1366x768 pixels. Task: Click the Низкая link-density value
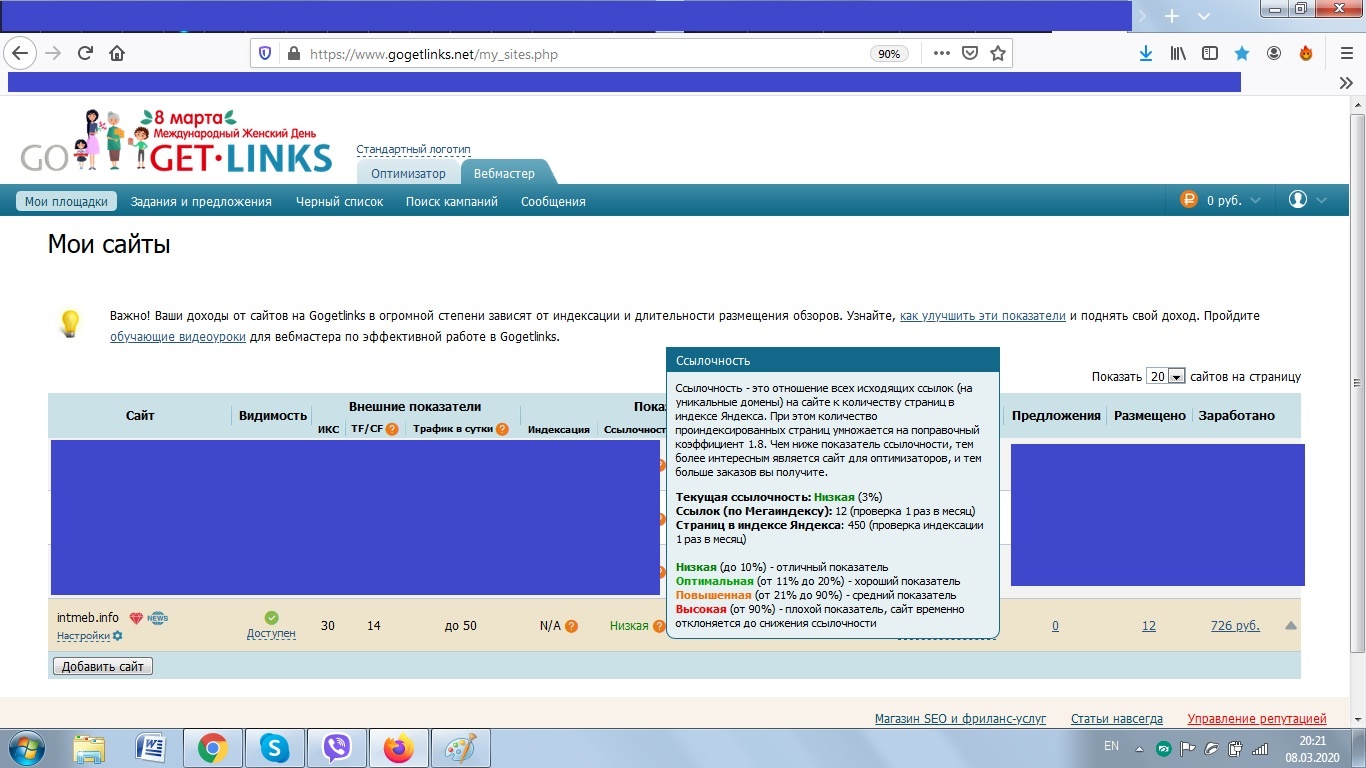click(629, 626)
